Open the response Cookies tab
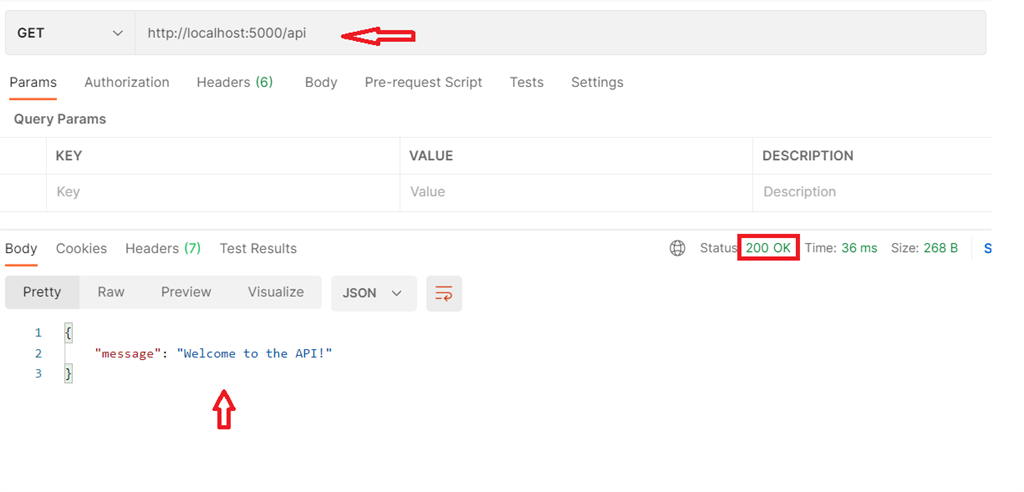Image resolution: width=1024 pixels, height=492 pixels. pyautogui.click(x=81, y=248)
